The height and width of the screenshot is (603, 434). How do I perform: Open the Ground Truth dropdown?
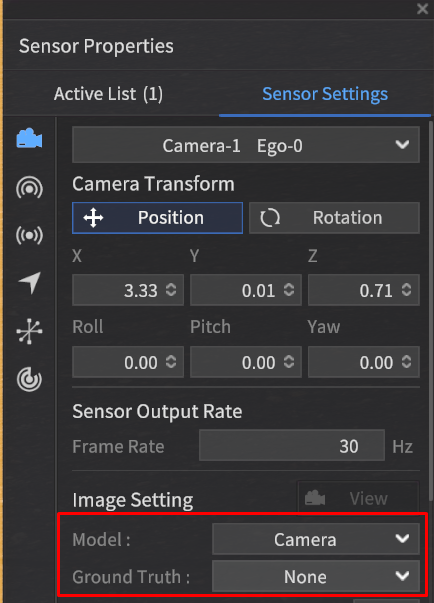[x=316, y=576]
